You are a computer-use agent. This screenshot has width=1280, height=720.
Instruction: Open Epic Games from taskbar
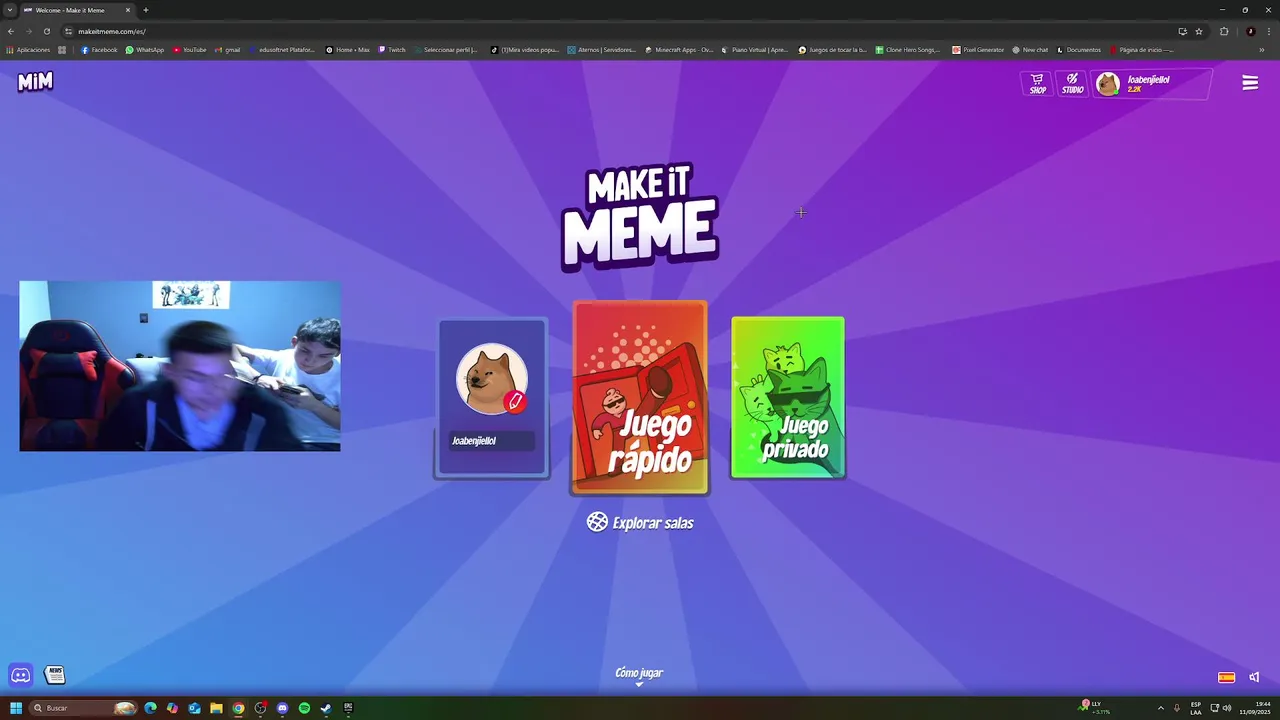(x=348, y=708)
